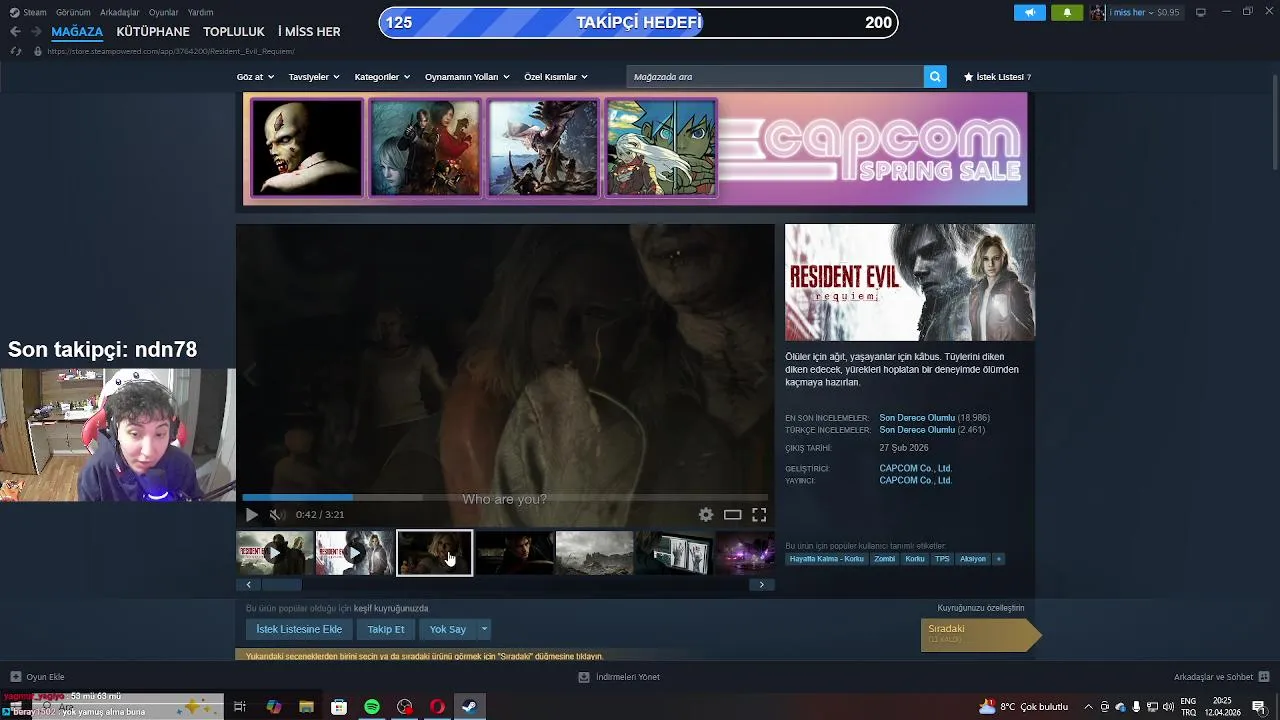The height and width of the screenshot is (720, 1280).
Task: Open İndirmeleri Yönet downloads manager
Action: [619, 677]
